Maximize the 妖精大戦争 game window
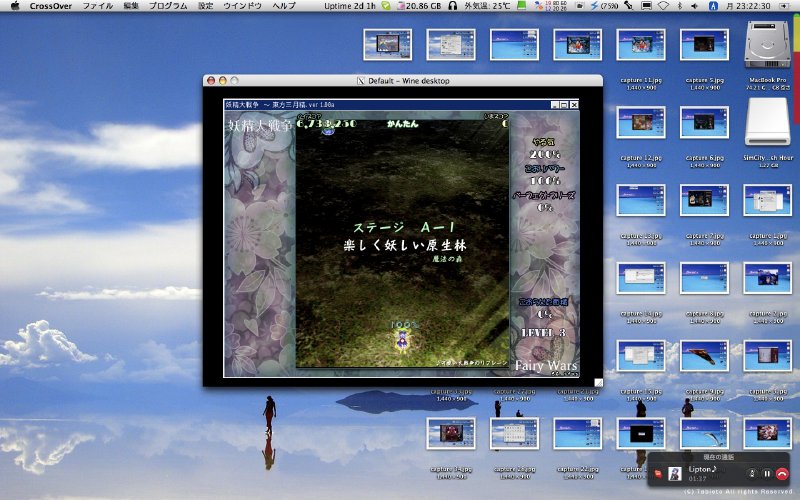The height and width of the screenshot is (500, 800). [564, 105]
